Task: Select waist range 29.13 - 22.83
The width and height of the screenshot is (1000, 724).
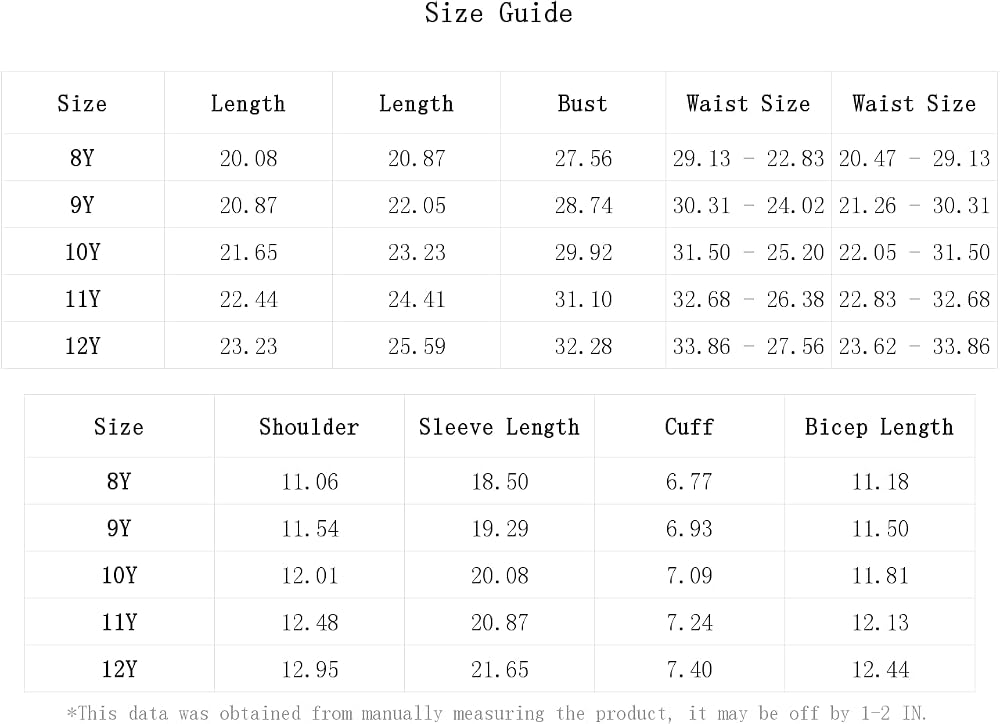Action: pos(748,158)
